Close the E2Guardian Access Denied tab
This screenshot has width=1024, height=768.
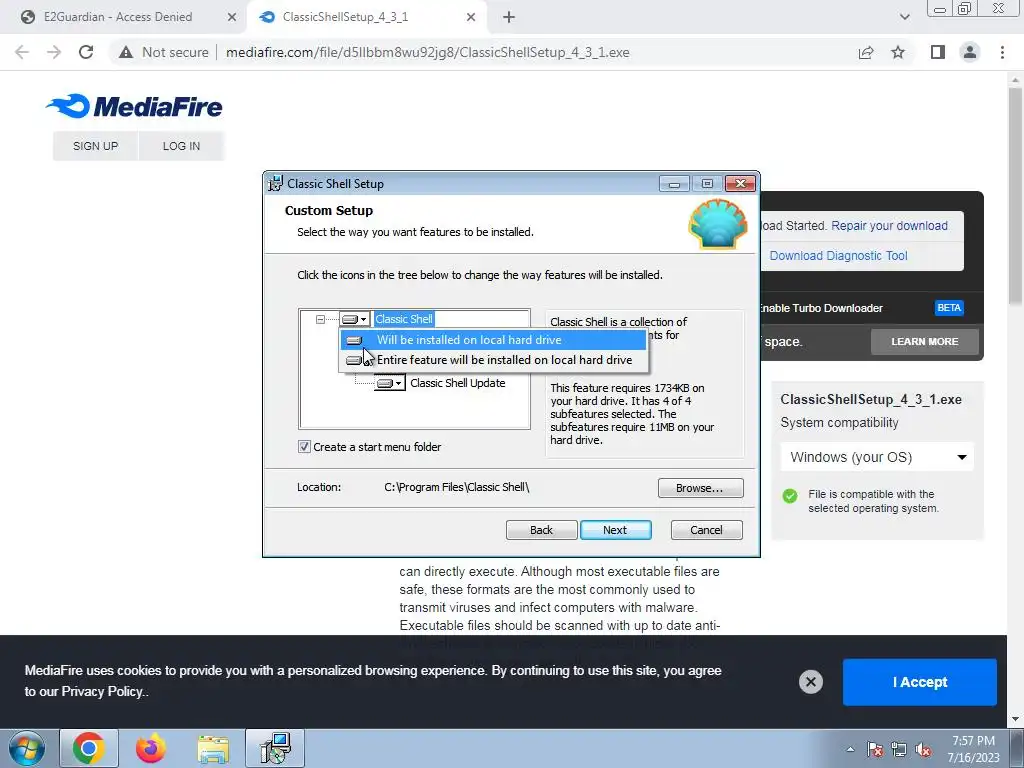point(231,17)
